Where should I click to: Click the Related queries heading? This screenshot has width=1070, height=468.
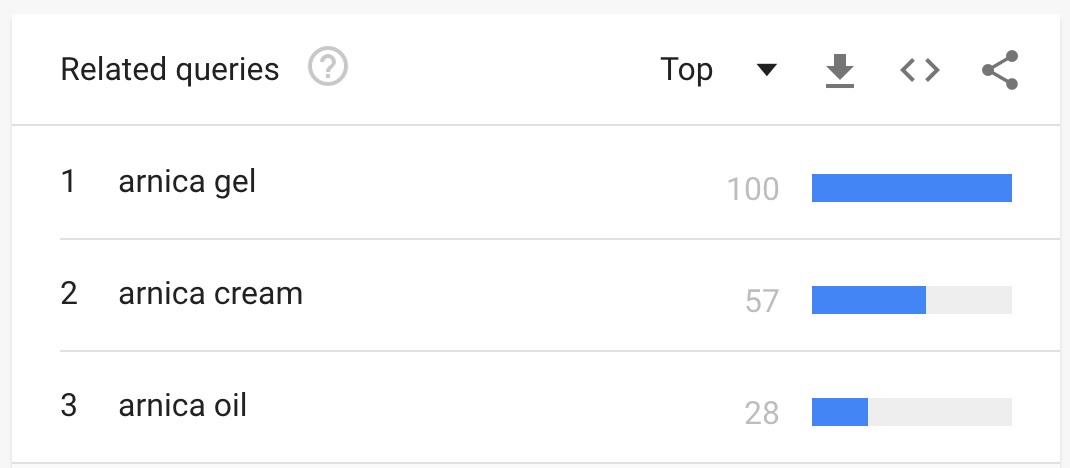[170, 70]
